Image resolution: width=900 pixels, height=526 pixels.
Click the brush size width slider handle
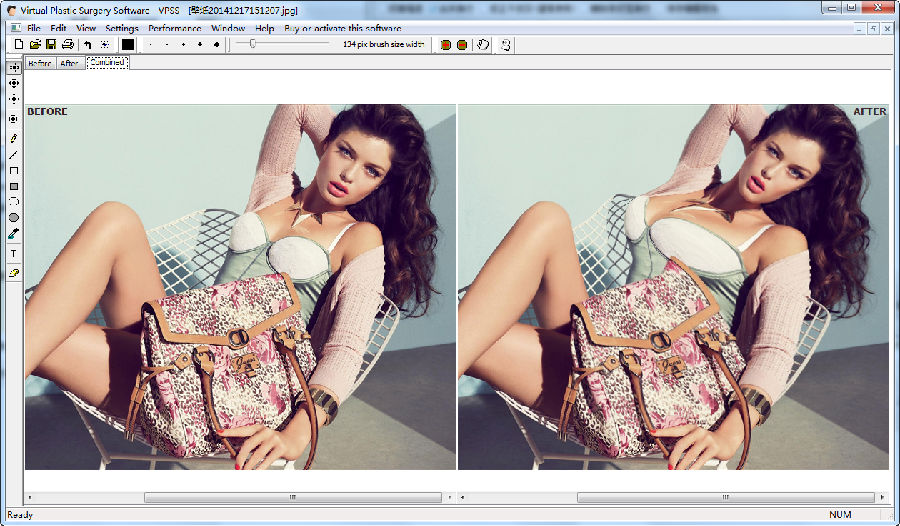[x=253, y=44]
